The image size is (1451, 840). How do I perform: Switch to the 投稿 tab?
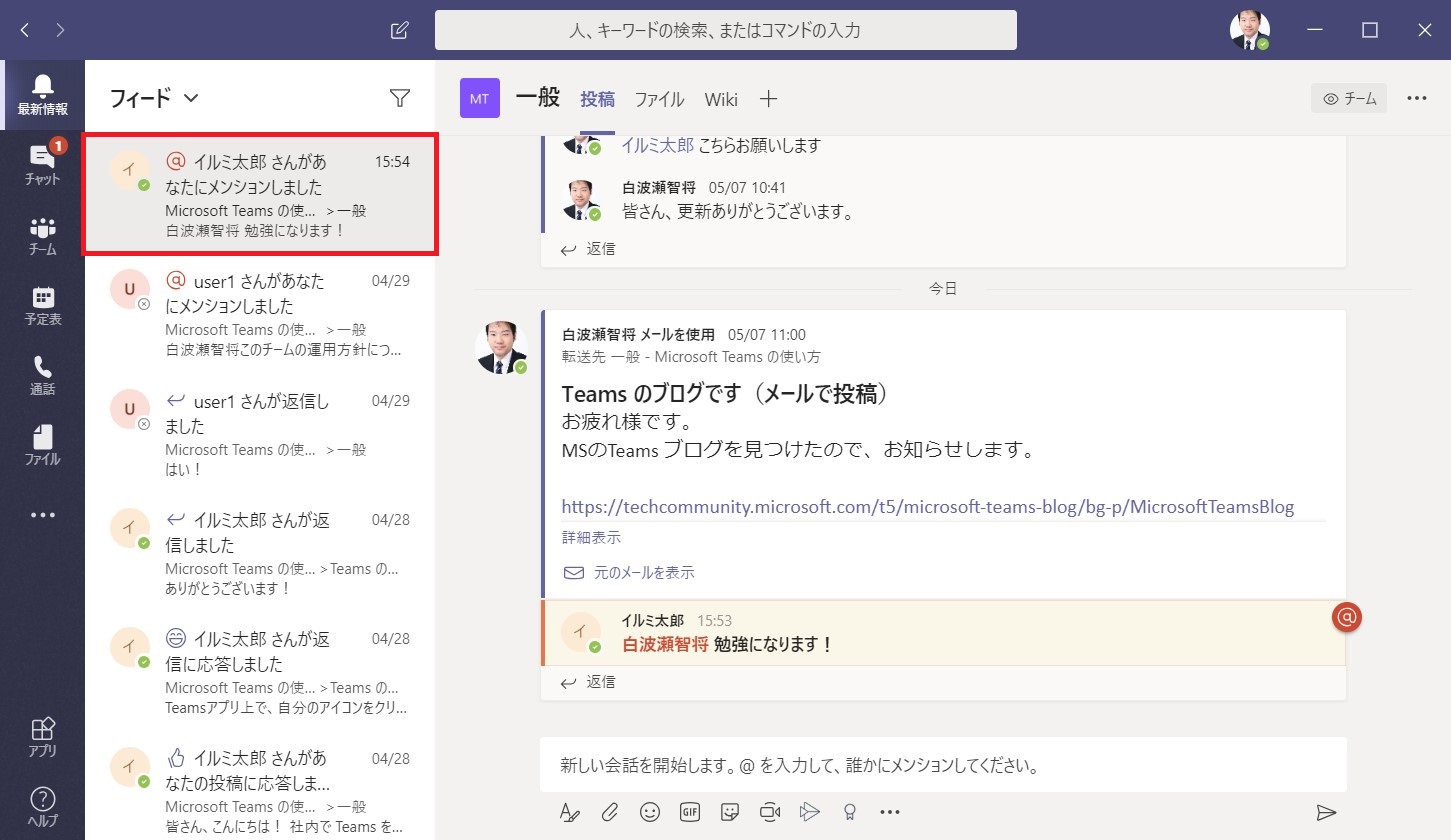click(598, 99)
